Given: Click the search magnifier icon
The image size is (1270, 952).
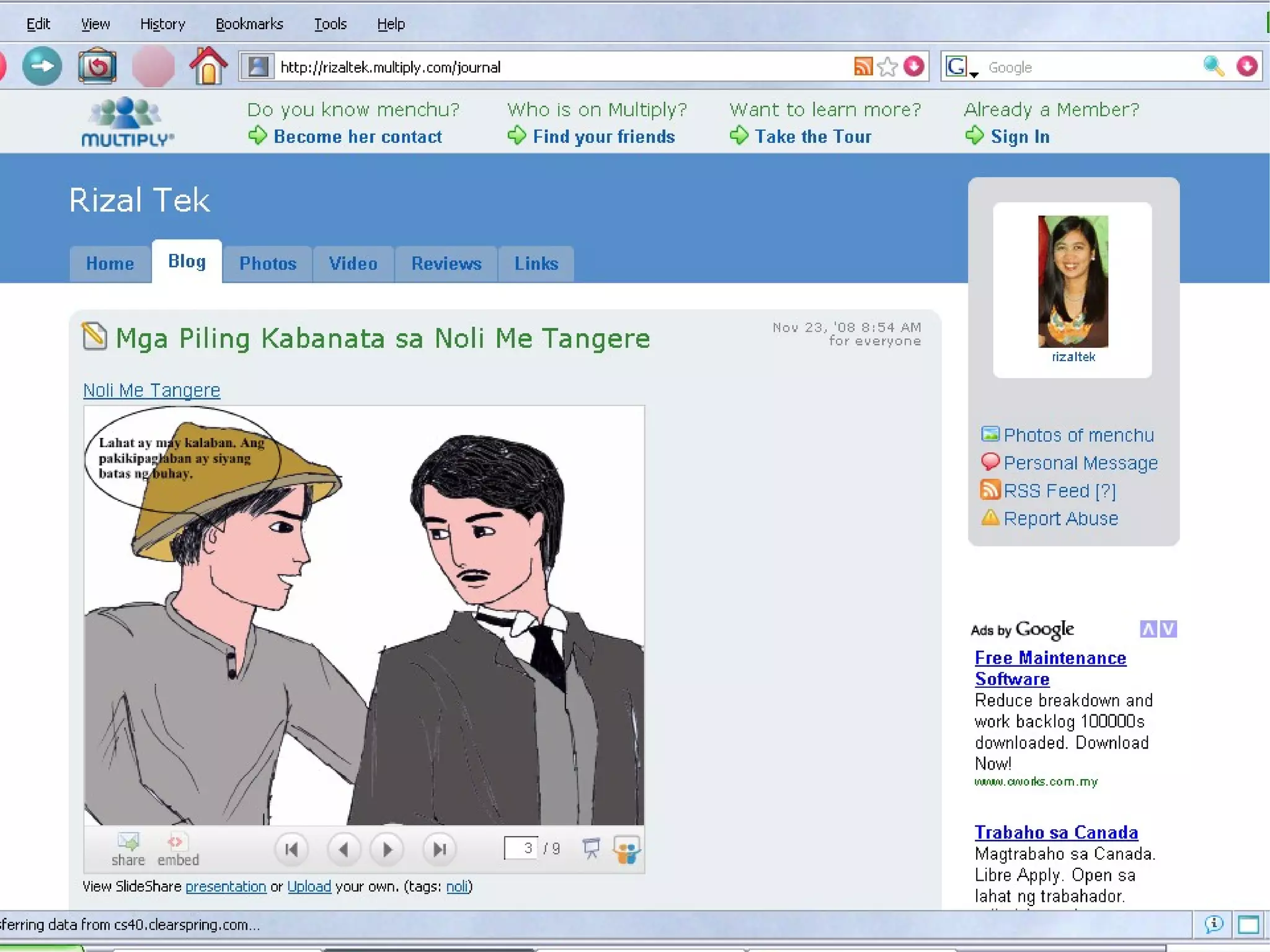Looking at the screenshot, I should (1213, 66).
